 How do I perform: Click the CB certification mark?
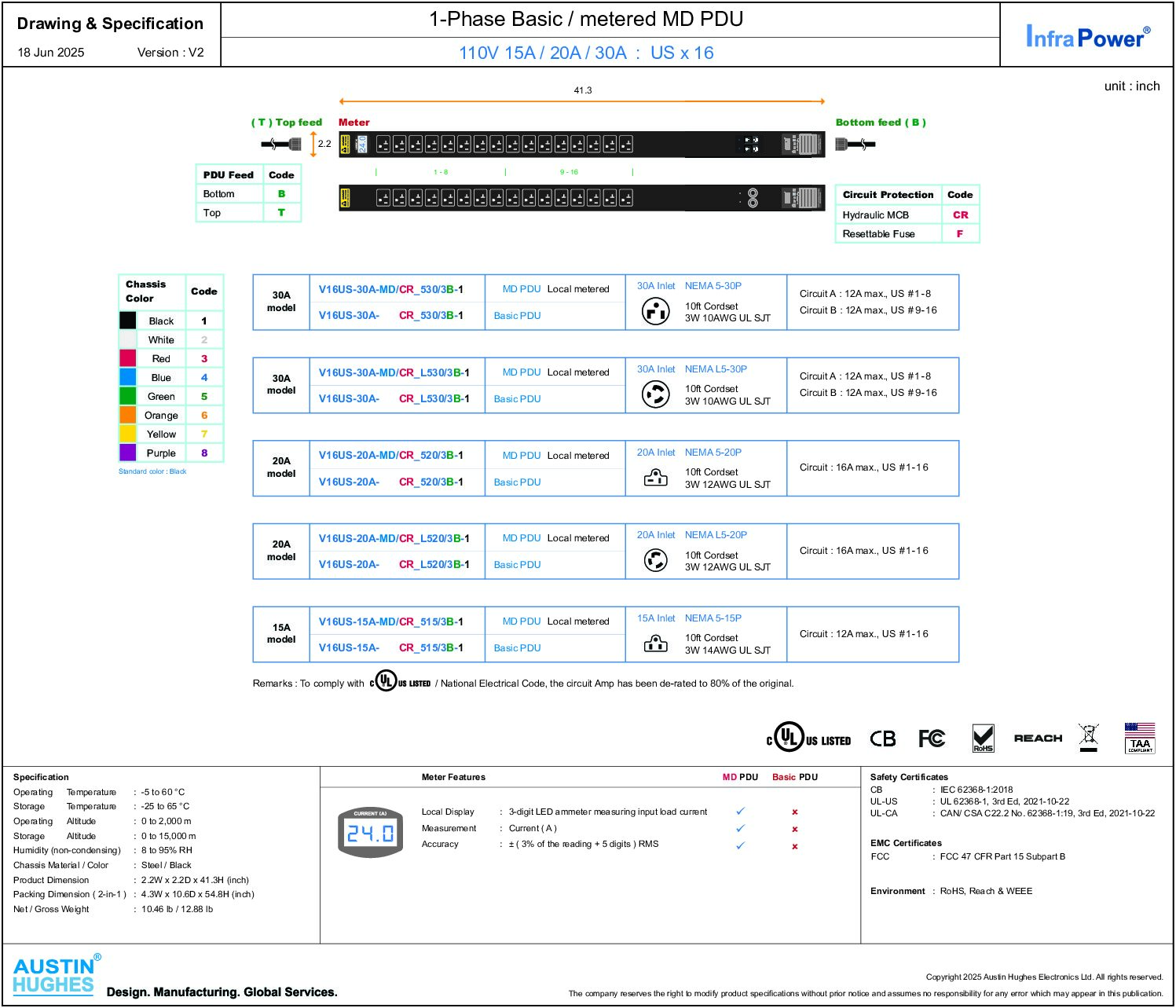click(883, 739)
